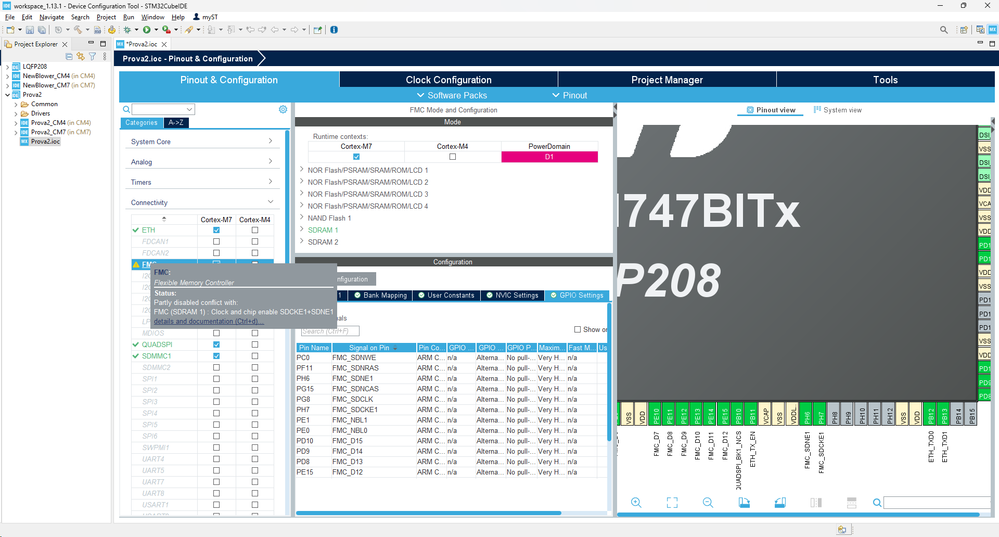Expand SDRAM 1 mode
999x537 pixels.
pyautogui.click(x=302, y=230)
